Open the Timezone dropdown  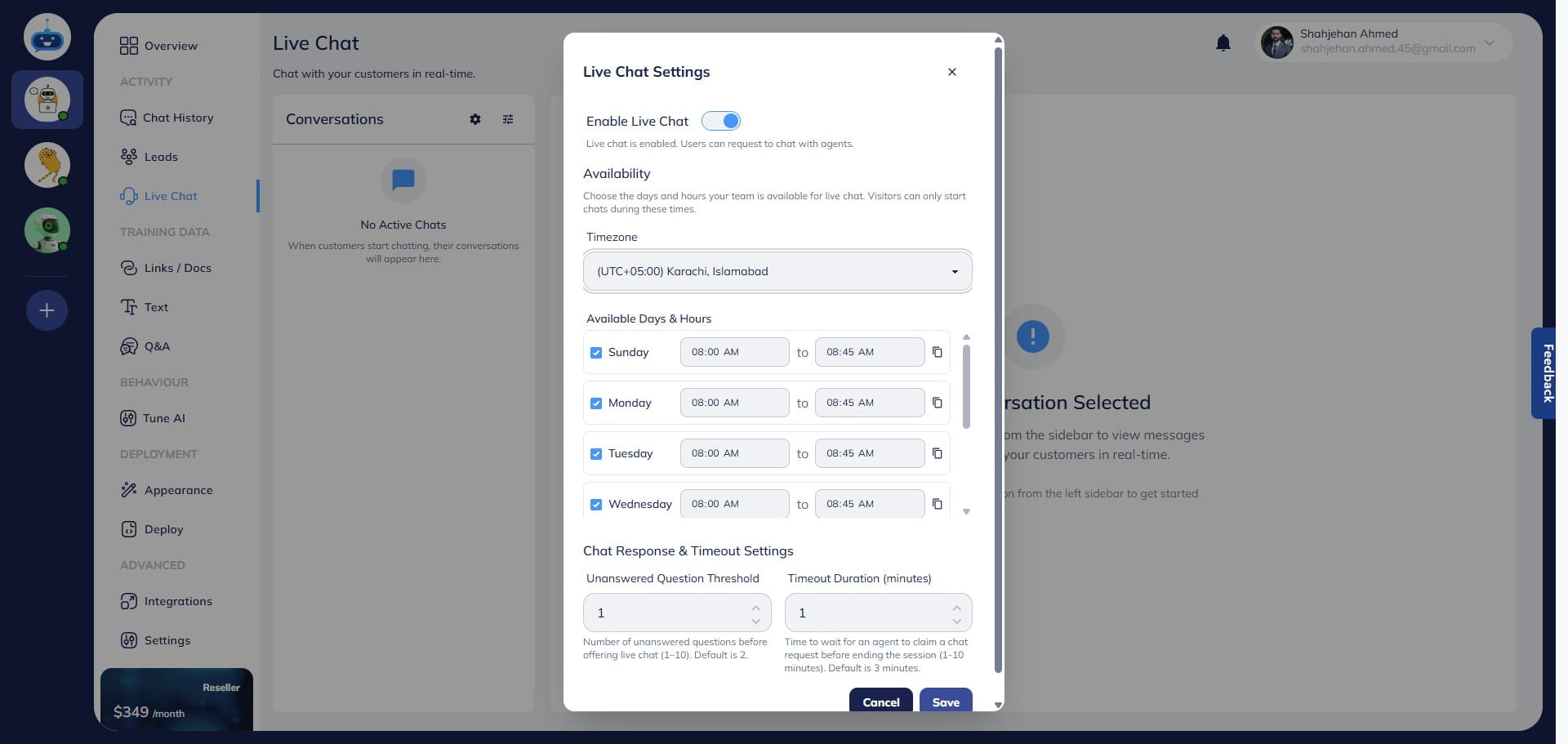point(777,270)
